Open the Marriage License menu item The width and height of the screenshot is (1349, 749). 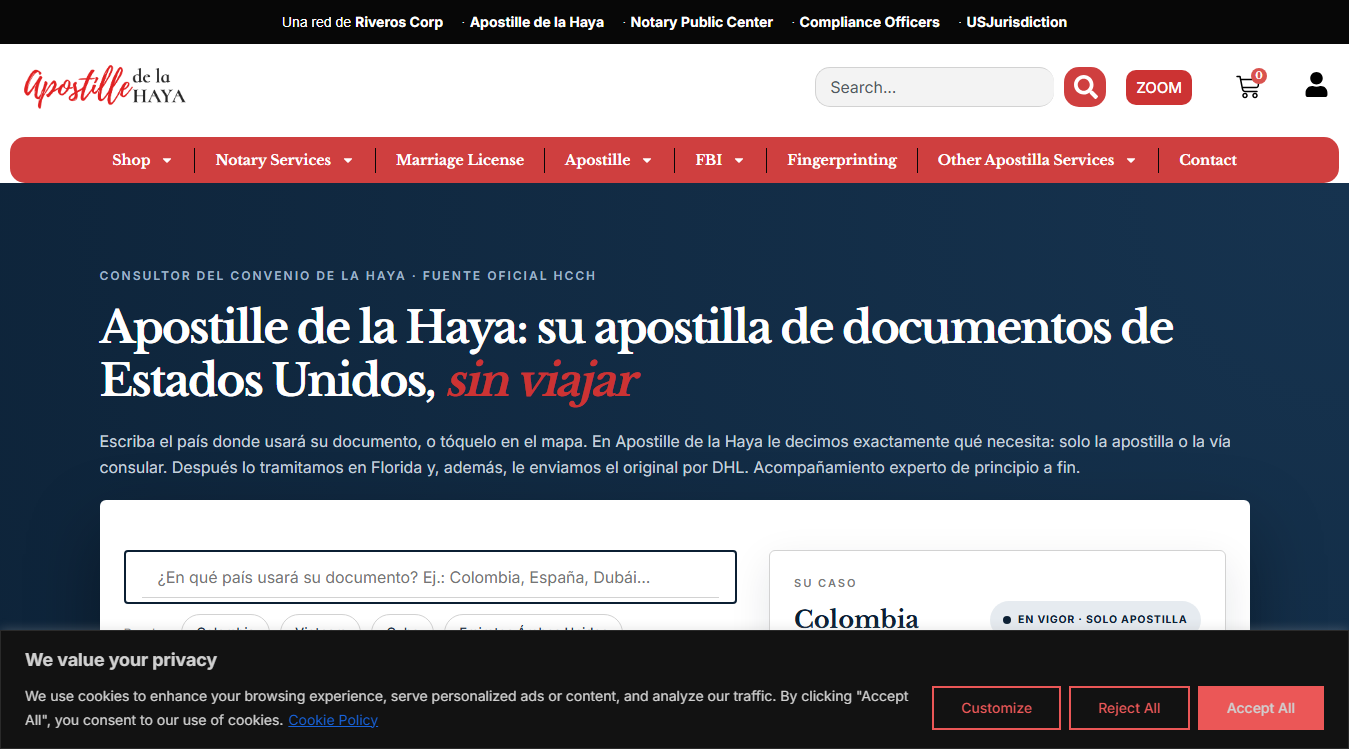[460, 160]
